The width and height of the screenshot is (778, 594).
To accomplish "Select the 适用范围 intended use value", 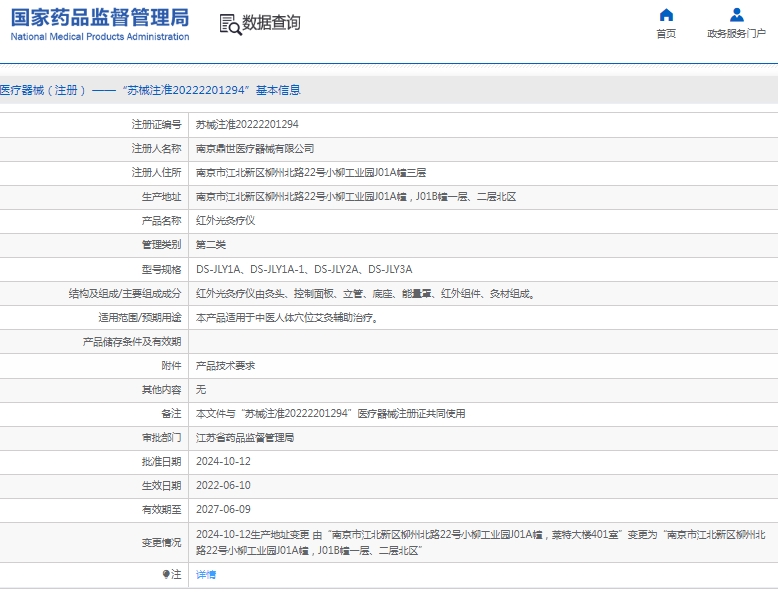I will [288, 318].
